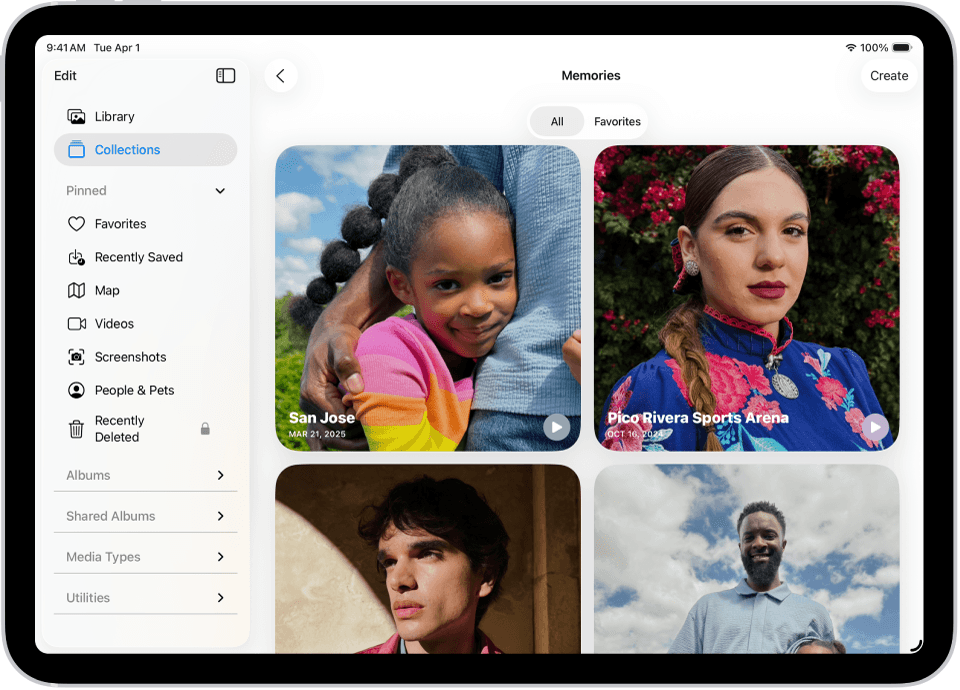960x690 pixels.
Task: Play the Pico Rivera Sports Arena memory
Action: [876, 427]
